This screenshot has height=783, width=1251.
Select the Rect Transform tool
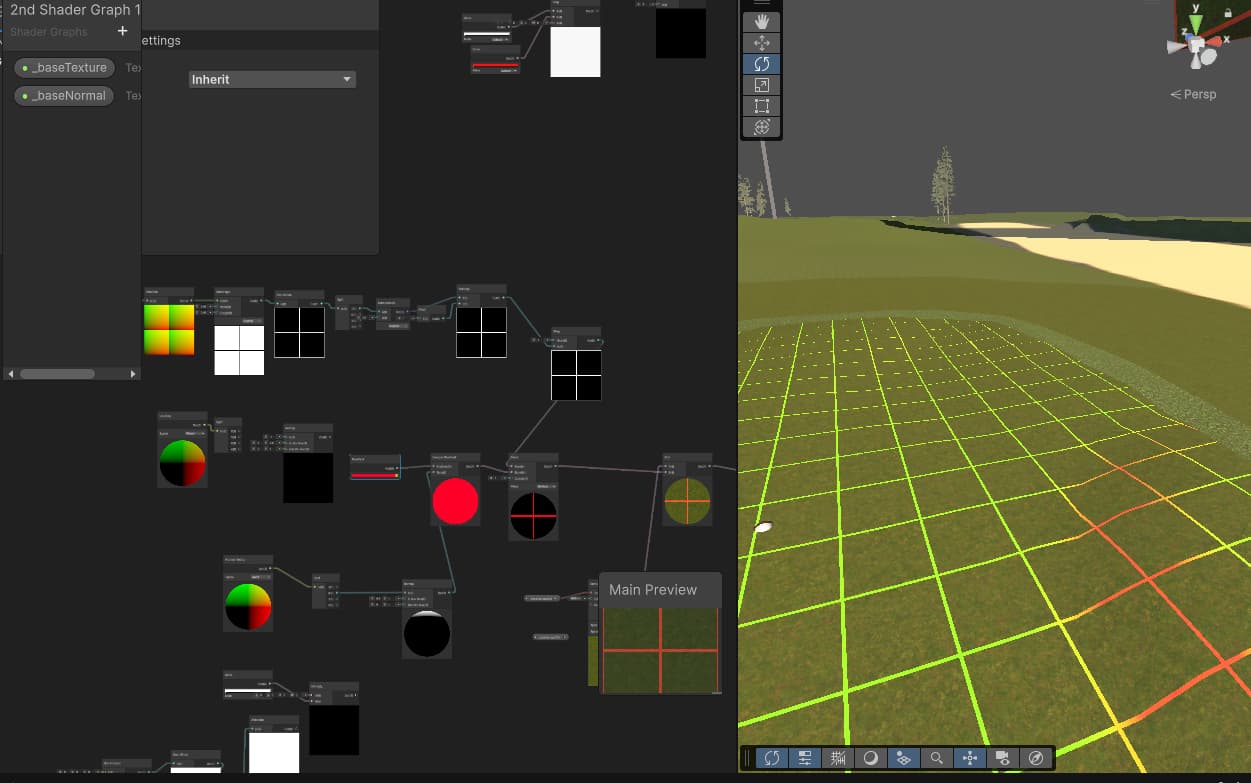pyautogui.click(x=761, y=105)
